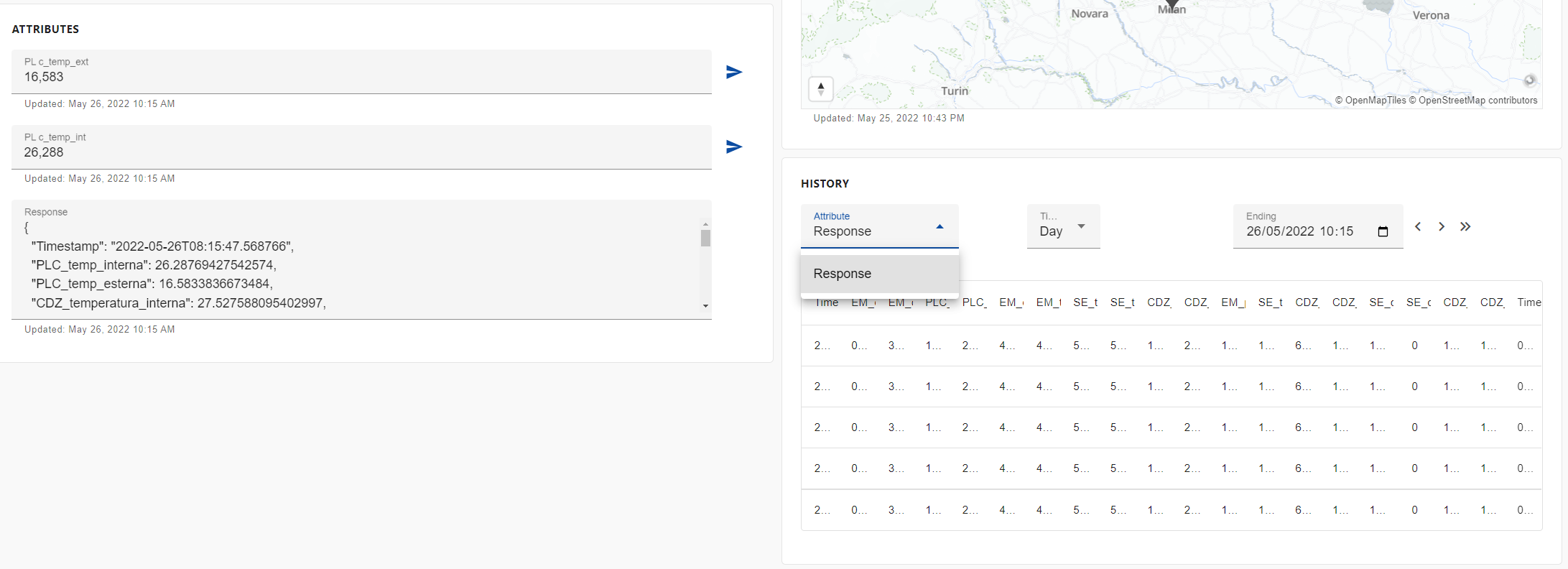Send the PL c_temp_ext attribute value

(733, 72)
